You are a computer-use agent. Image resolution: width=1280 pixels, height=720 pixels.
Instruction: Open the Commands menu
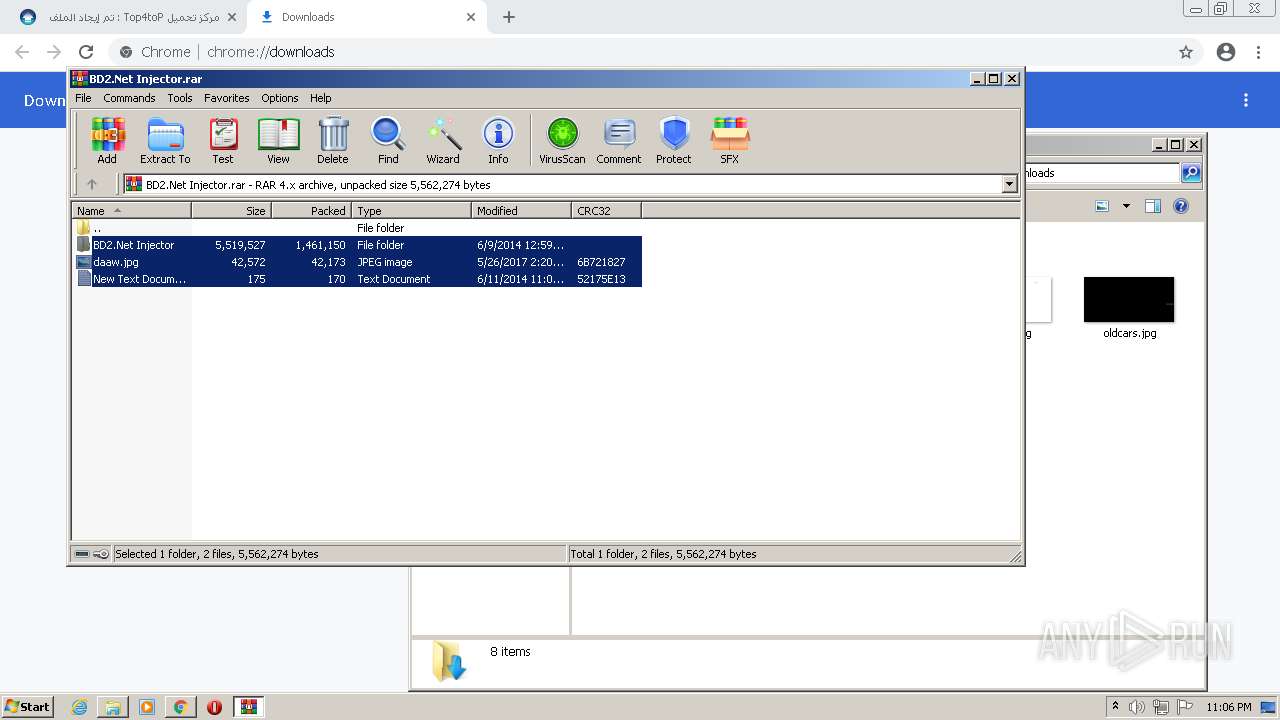[x=129, y=98]
